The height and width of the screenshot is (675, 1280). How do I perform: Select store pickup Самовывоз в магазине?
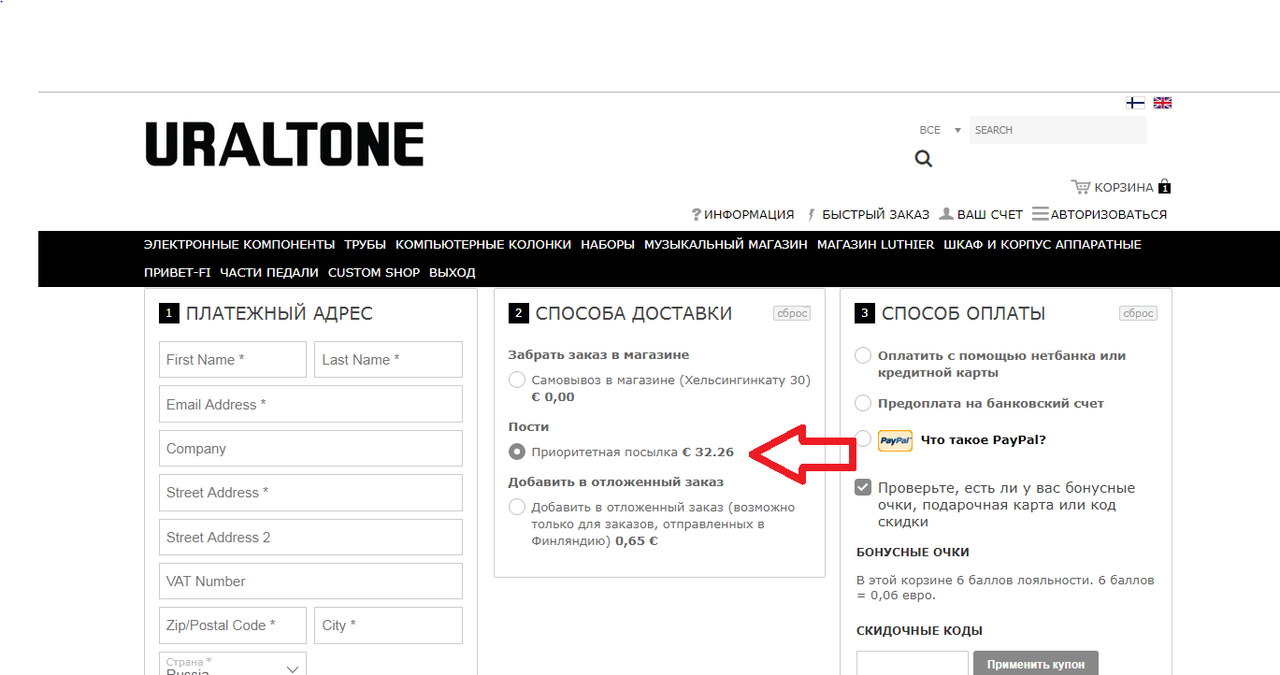(517, 380)
